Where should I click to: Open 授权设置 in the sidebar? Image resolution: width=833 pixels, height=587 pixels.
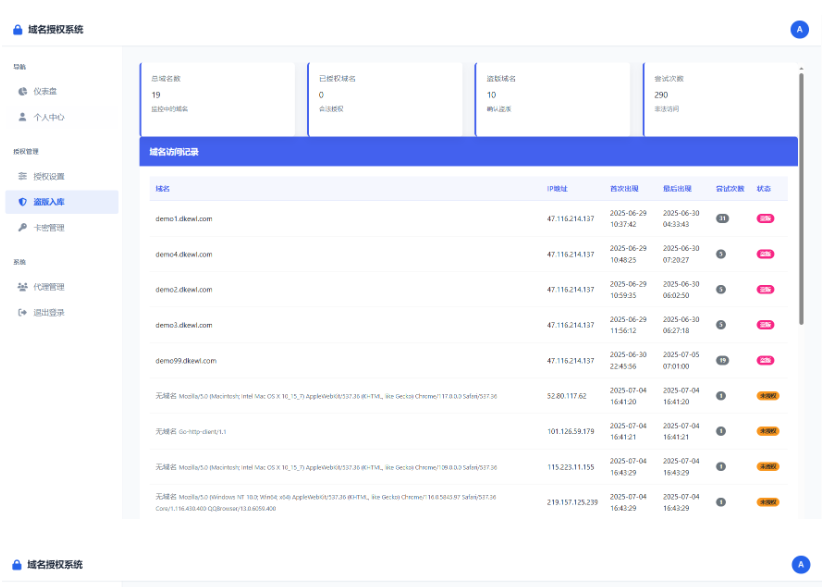[x=48, y=177]
